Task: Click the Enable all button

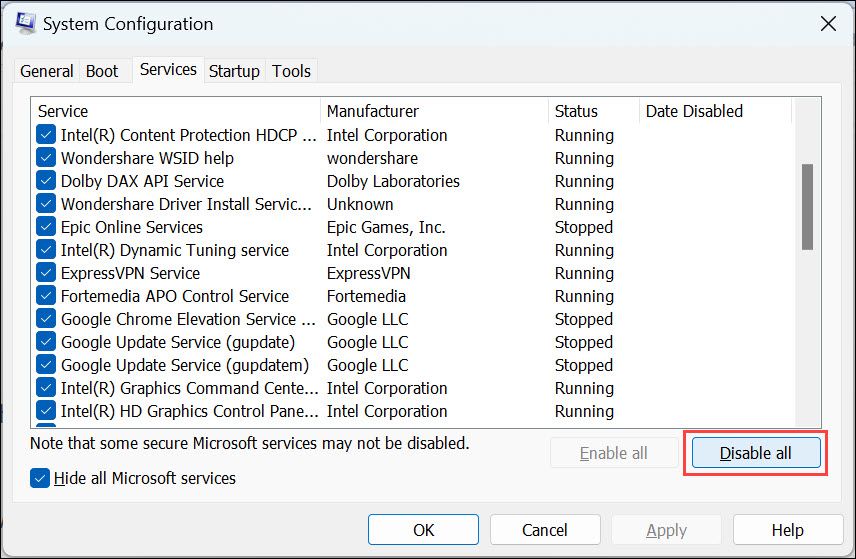Action: click(614, 453)
